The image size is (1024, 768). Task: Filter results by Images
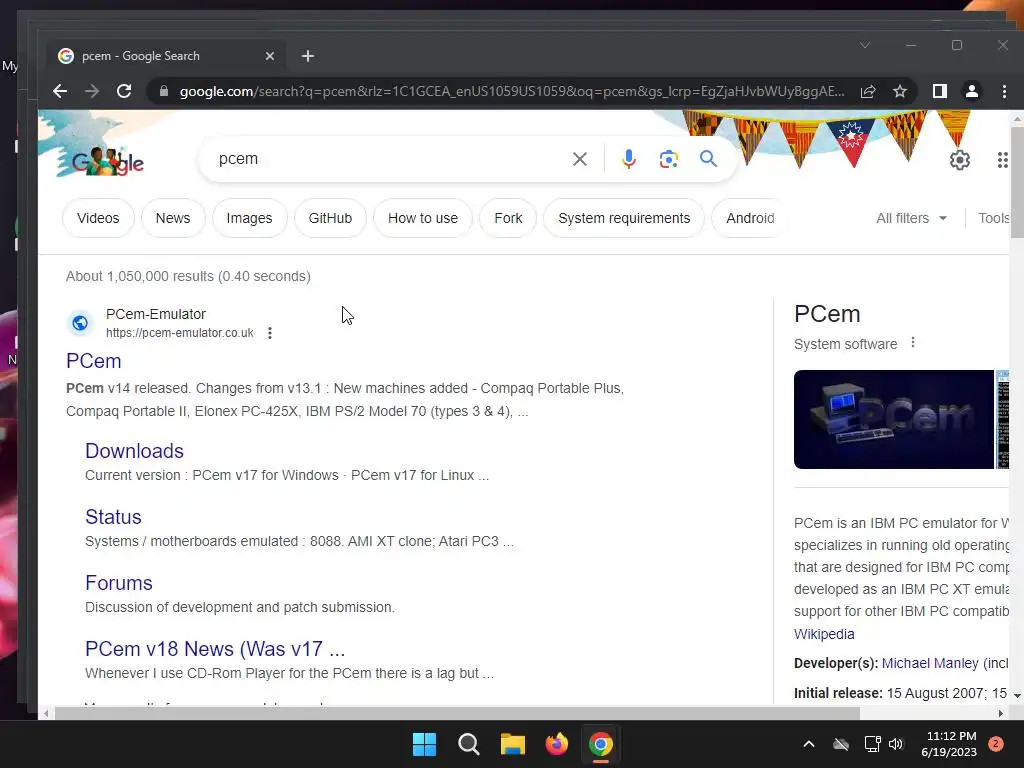coord(249,218)
